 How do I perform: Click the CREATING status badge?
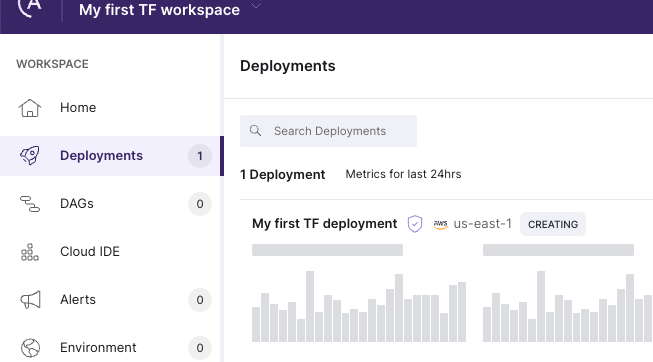click(x=553, y=224)
